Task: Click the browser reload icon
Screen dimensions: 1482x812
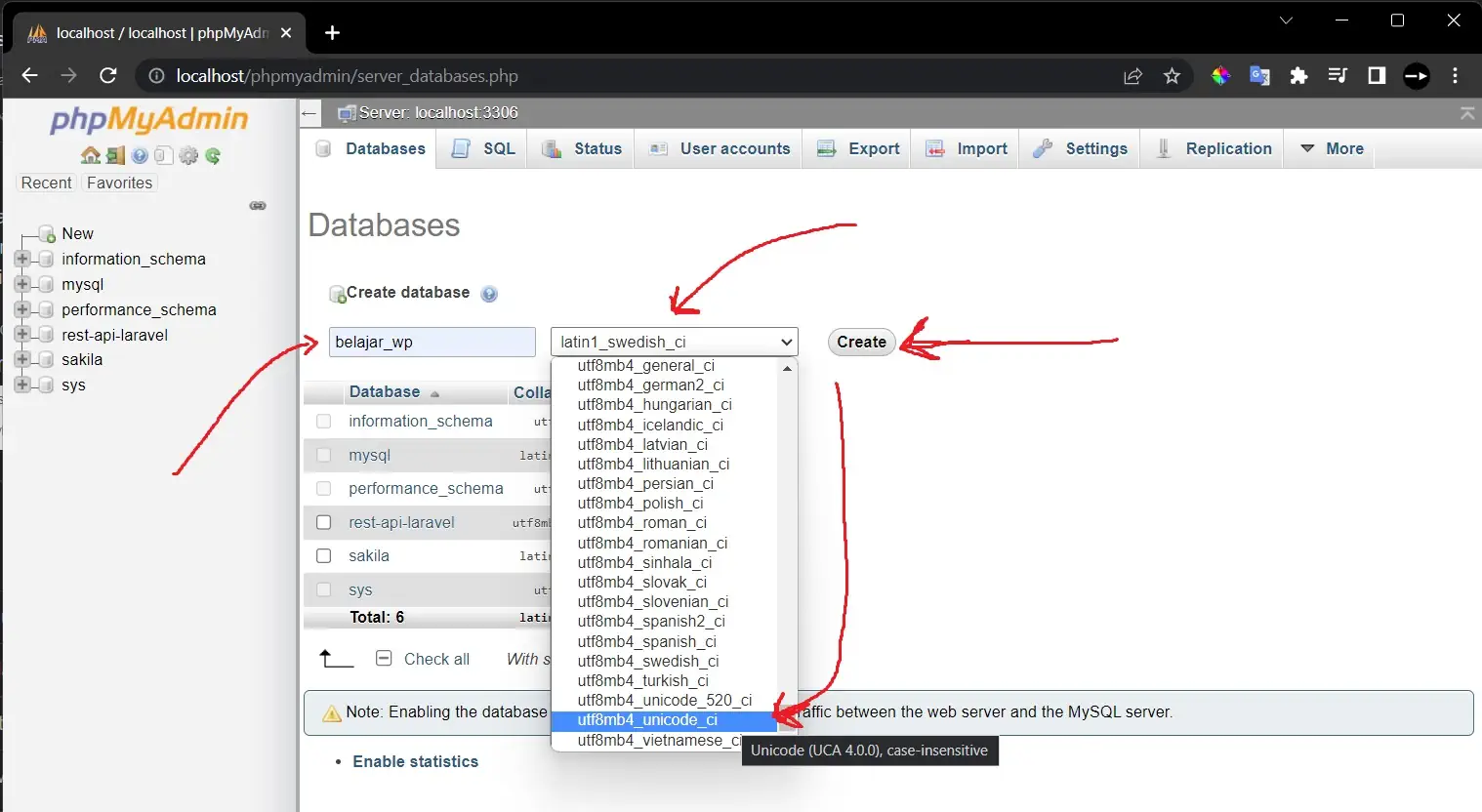Action: pyautogui.click(x=108, y=76)
